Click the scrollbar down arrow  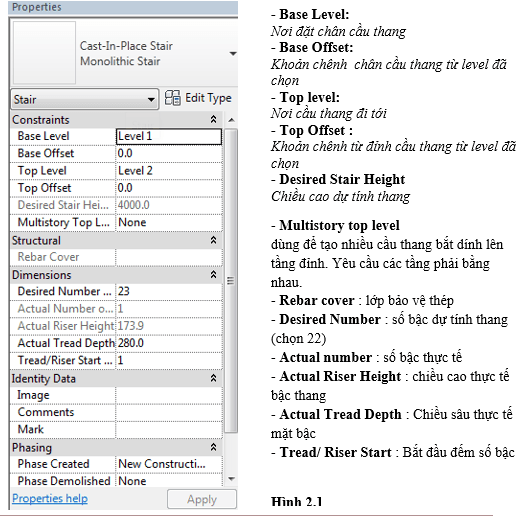[x=231, y=479]
